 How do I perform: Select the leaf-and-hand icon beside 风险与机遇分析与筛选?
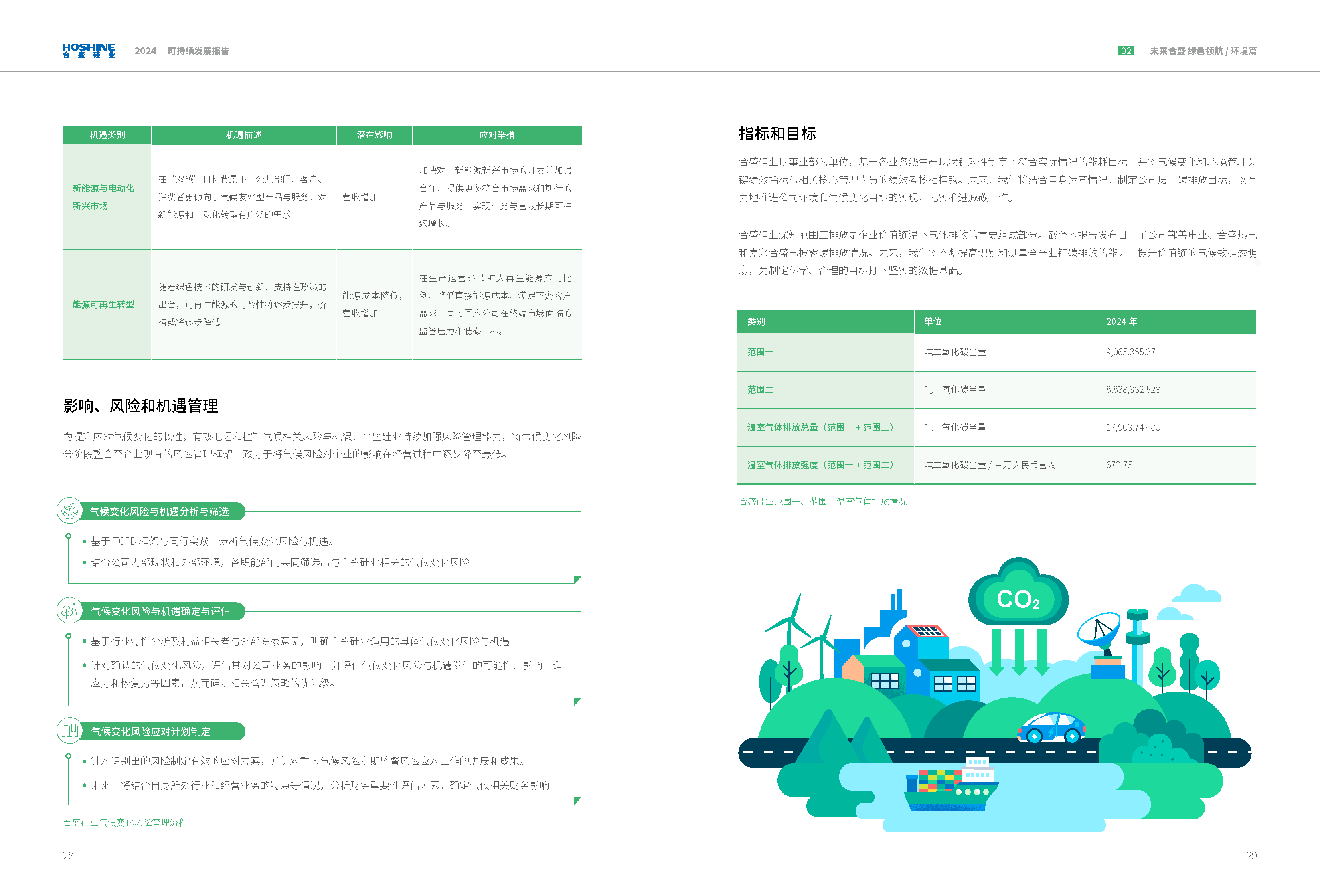69,510
